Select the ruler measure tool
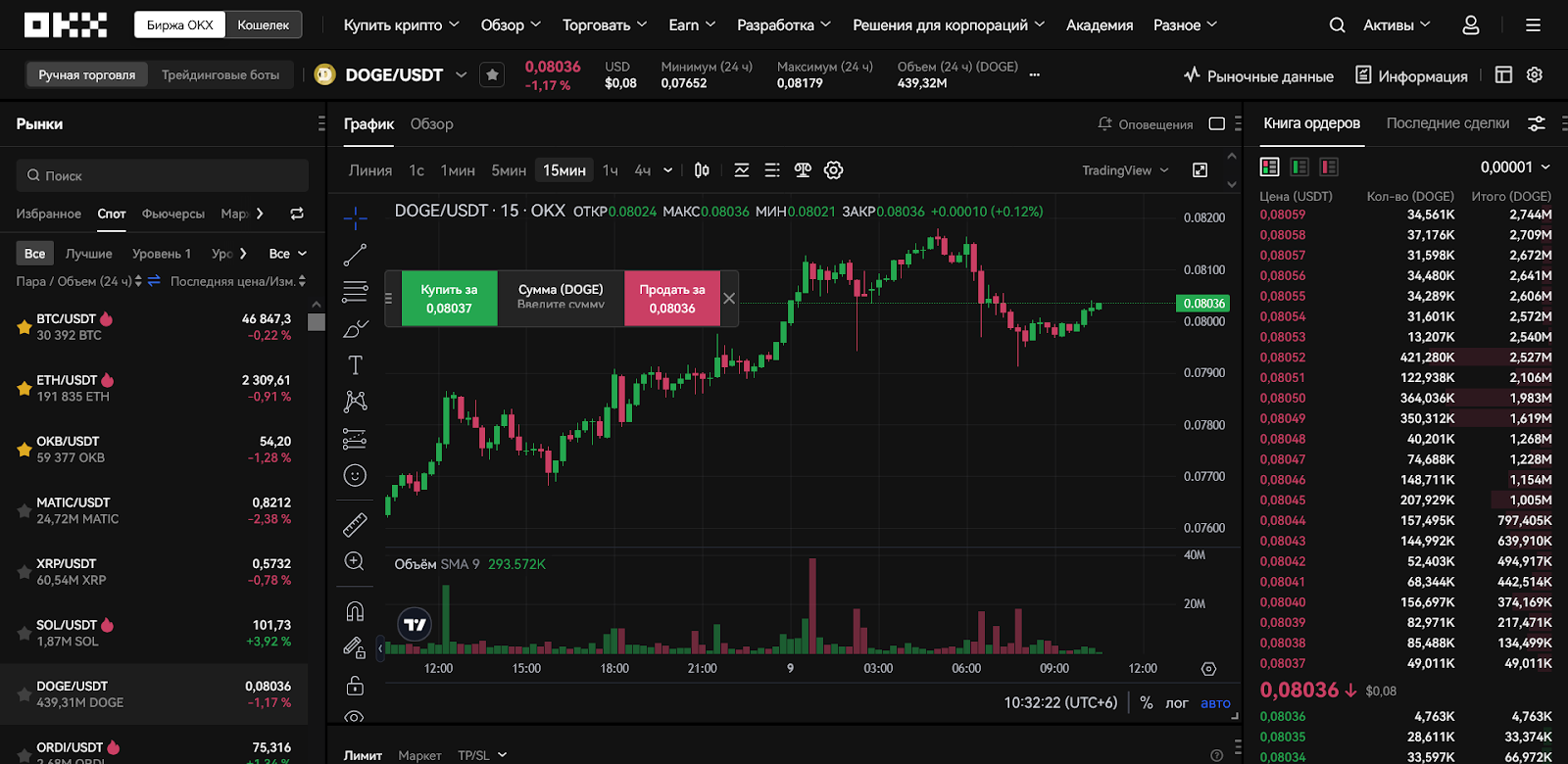Image resolution: width=1568 pixels, height=764 pixels. pos(355,525)
